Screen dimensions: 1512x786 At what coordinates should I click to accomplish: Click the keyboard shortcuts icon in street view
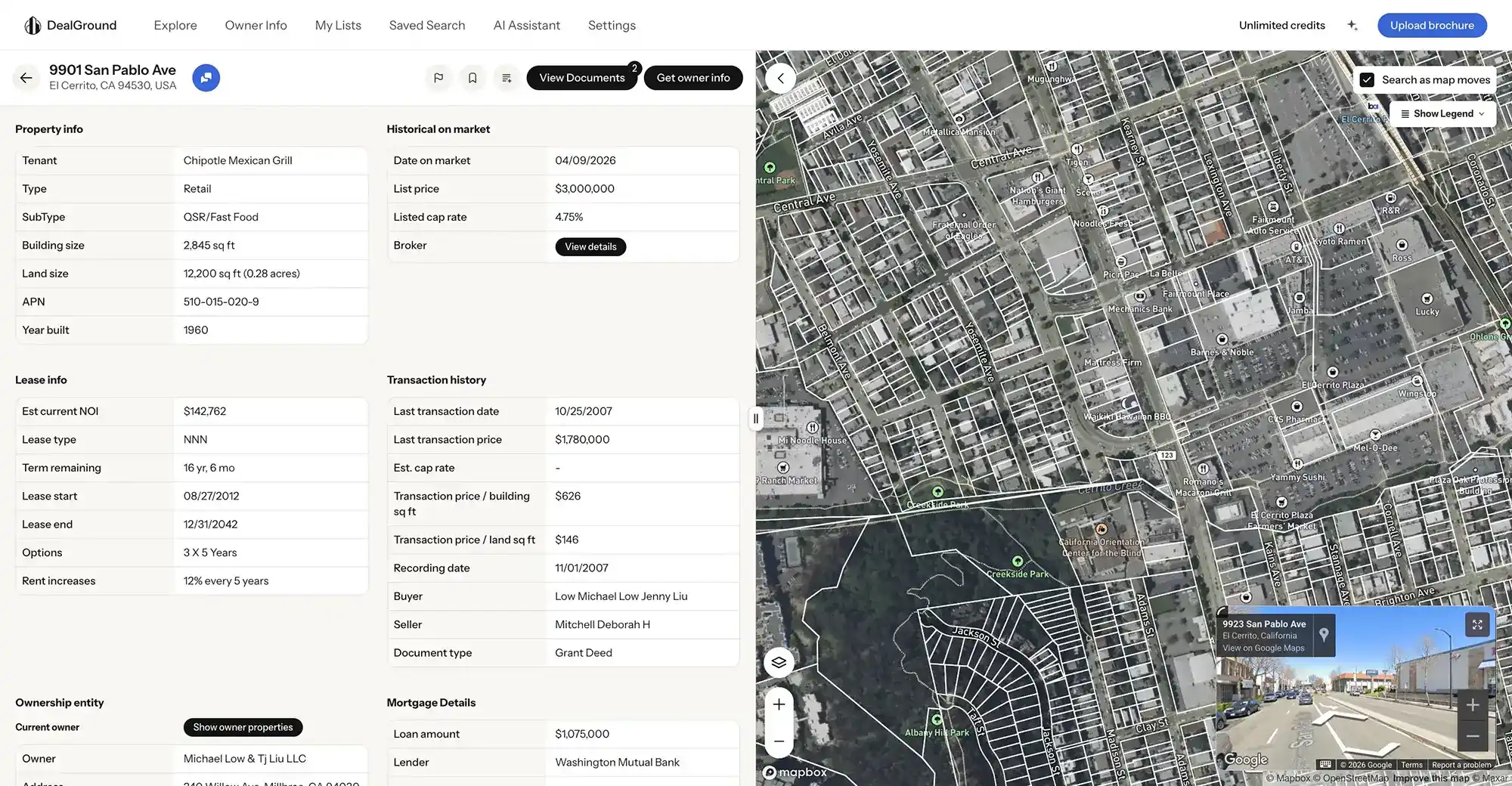coord(1325,764)
